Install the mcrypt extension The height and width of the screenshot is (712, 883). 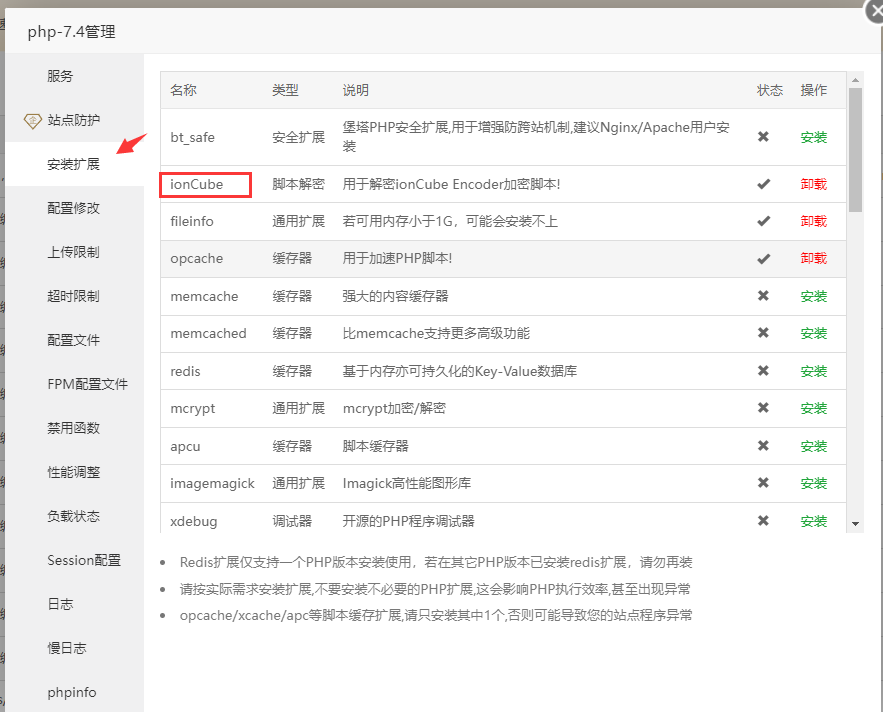point(814,408)
